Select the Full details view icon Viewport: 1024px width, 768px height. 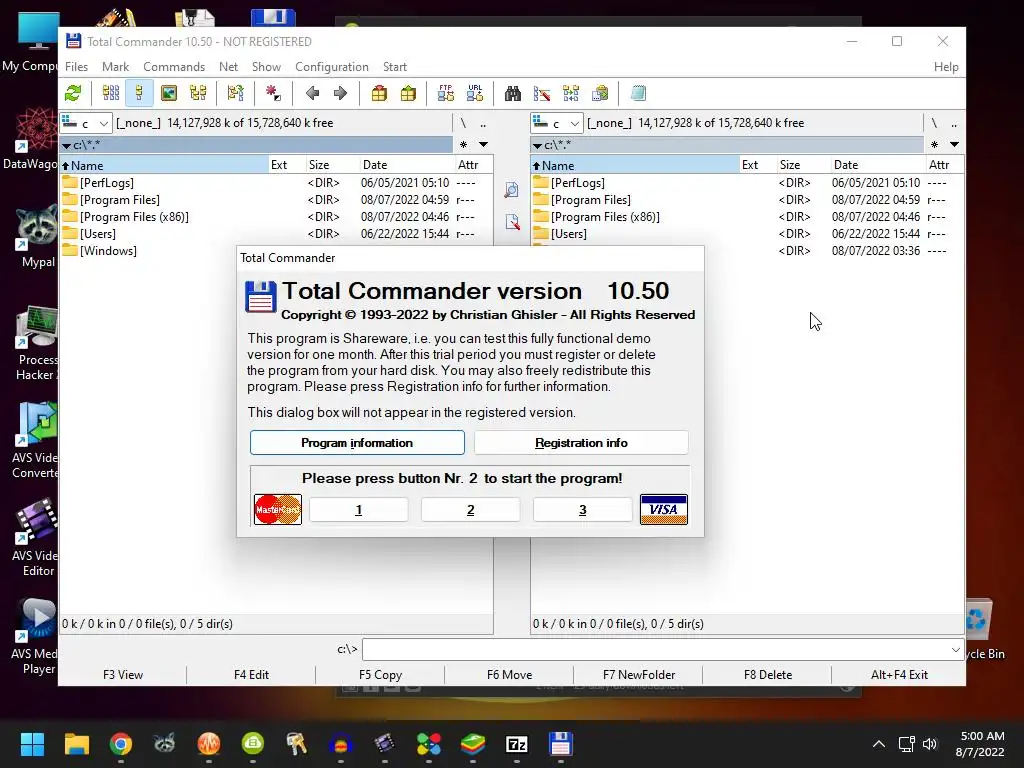click(x=140, y=93)
